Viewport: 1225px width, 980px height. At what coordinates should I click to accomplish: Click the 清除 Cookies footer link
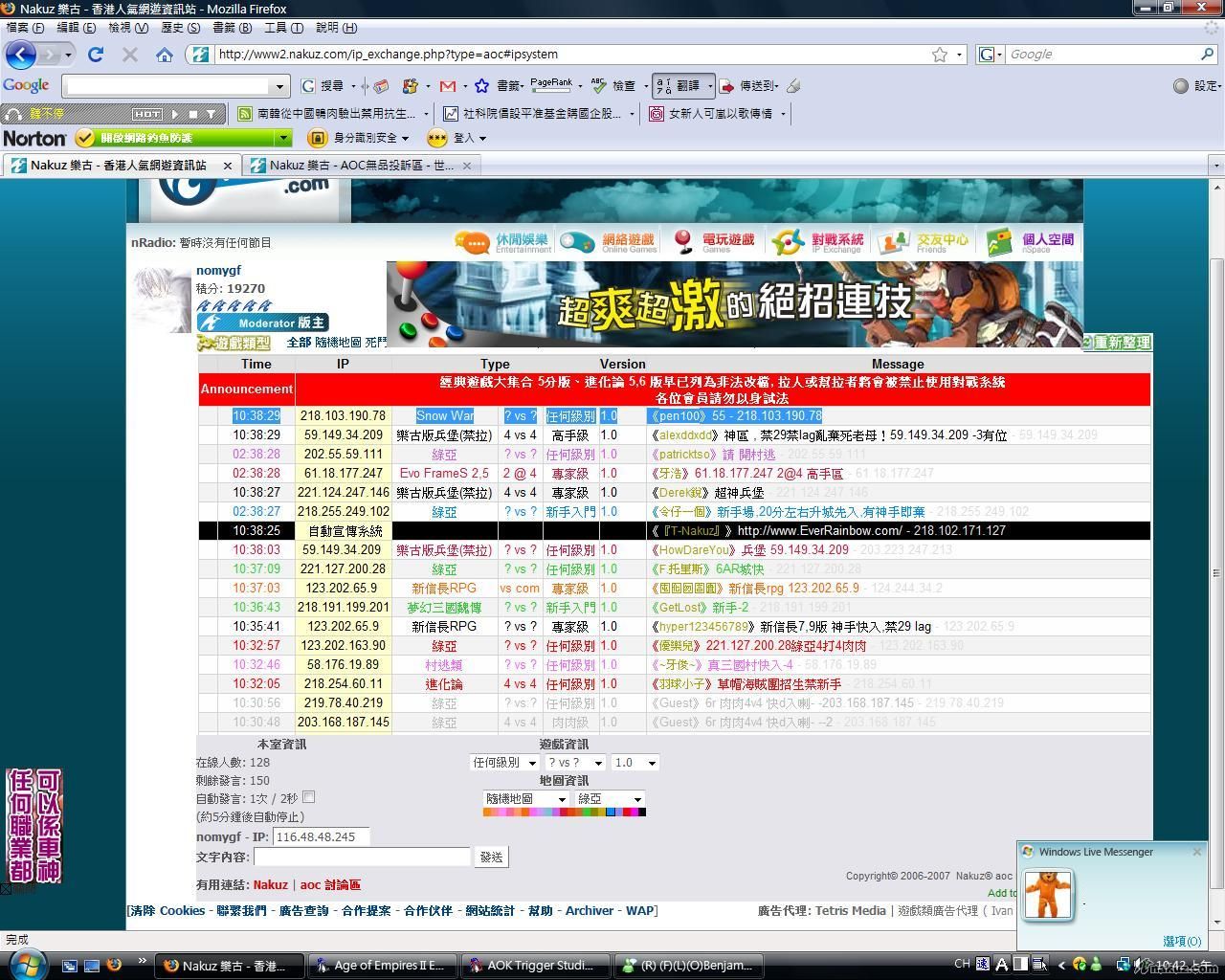point(167,911)
